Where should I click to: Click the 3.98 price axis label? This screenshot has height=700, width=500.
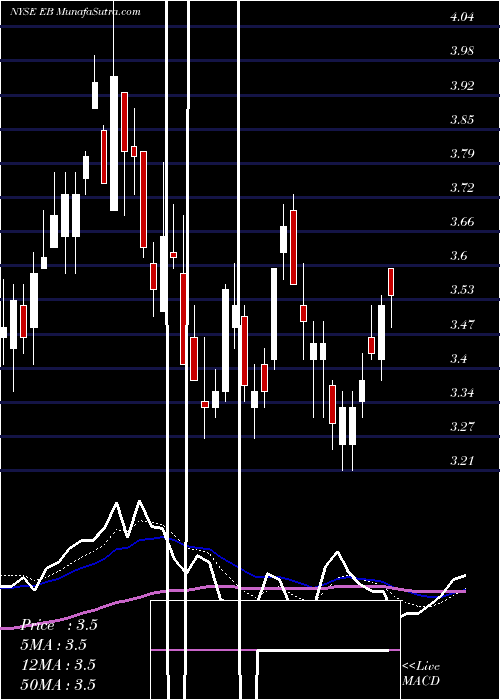(462, 51)
